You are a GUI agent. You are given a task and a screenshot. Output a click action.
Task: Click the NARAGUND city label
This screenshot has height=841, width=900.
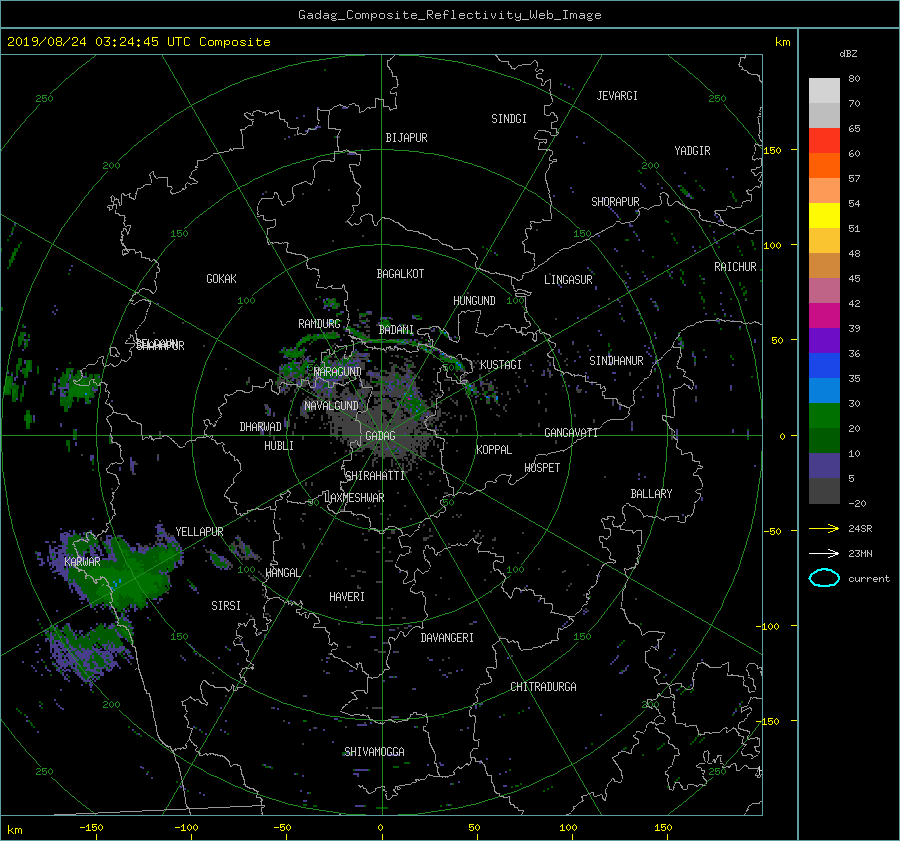(x=338, y=371)
